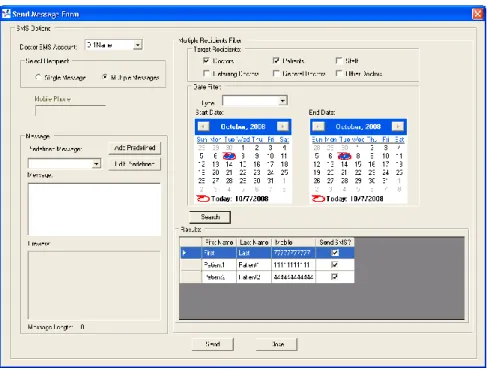Screen dimensions: 487x371
Task: Click the First Name column header in Results
Action: 219,242
